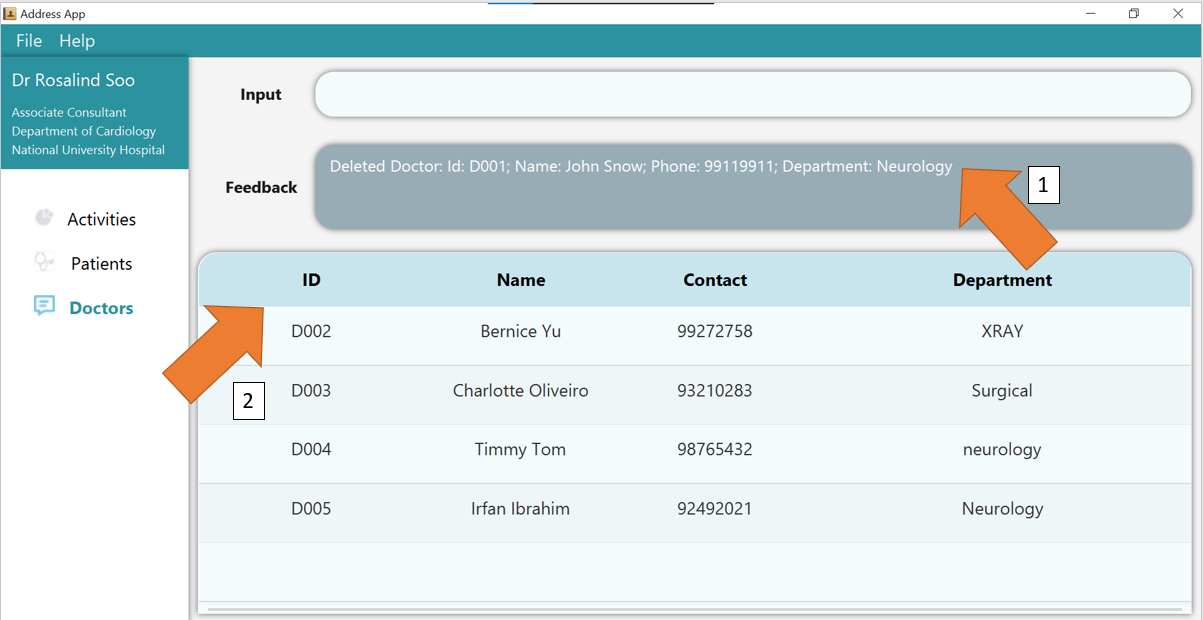Select the Bernice Yu doctor row

[x=520, y=332]
